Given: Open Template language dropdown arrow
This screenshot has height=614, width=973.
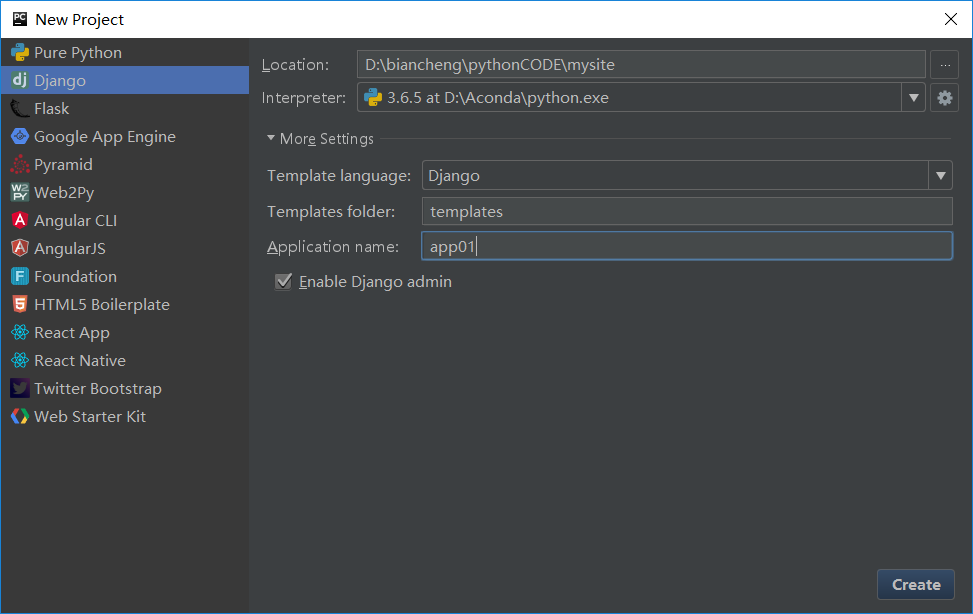Looking at the screenshot, I should pyautogui.click(x=941, y=176).
